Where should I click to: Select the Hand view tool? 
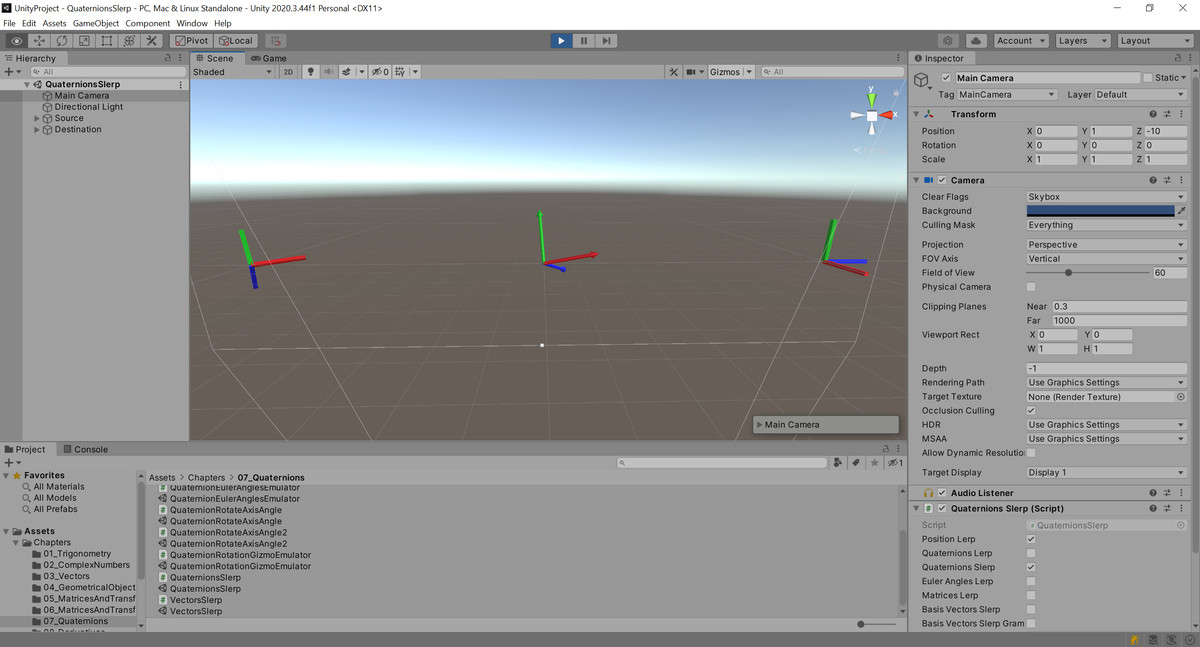tap(17, 41)
